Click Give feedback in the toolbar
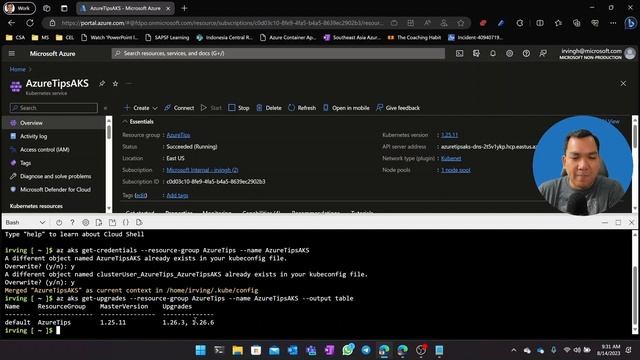The width and height of the screenshot is (640, 360). 398,108
